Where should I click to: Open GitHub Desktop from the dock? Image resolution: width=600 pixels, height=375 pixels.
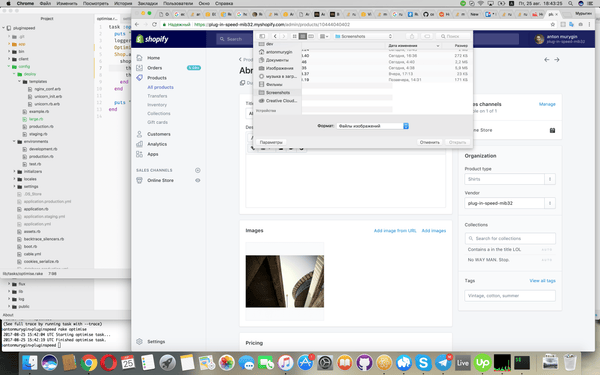click(365, 362)
